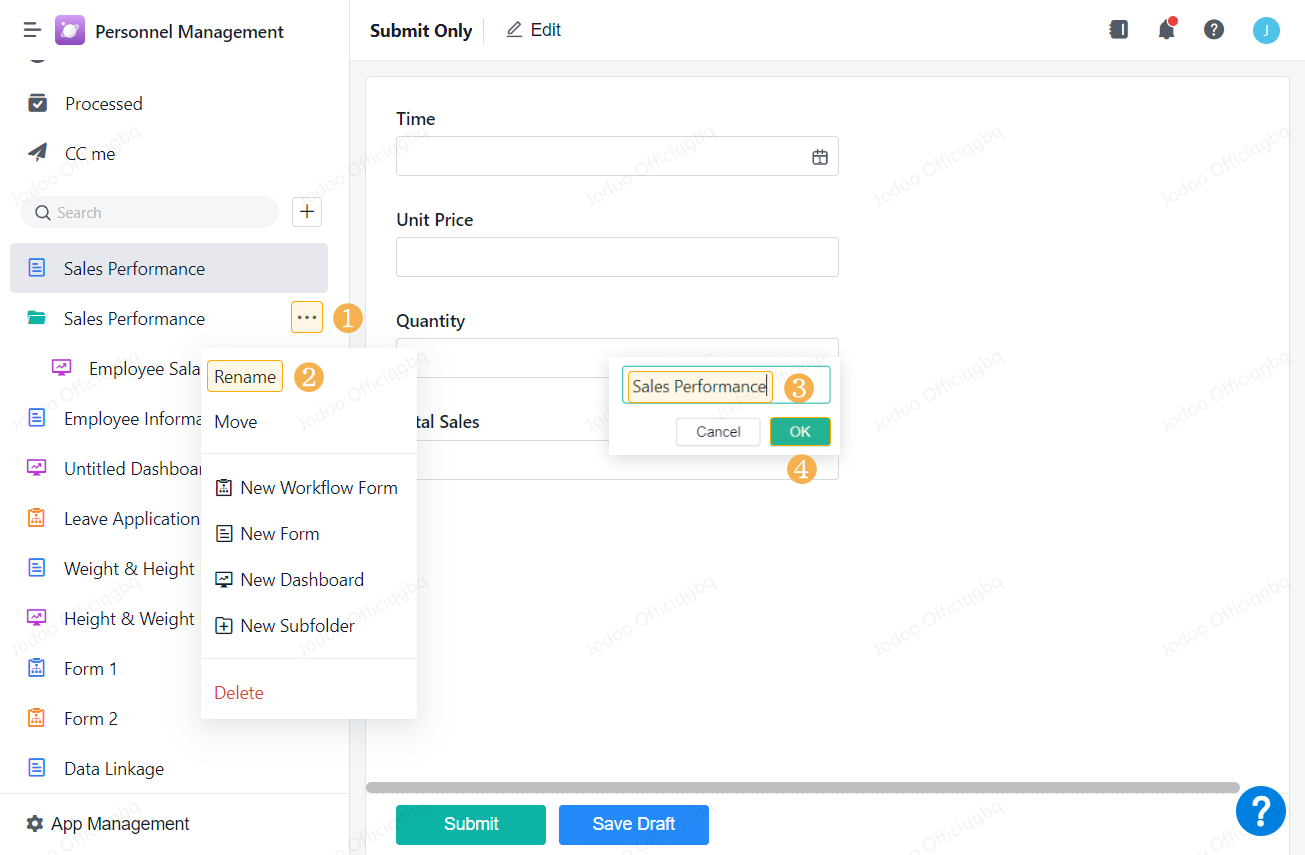Click the horizontal scrollbar at the bottom
The height and width of the screenshot is (855, 1305).
[x=800, y=788]
